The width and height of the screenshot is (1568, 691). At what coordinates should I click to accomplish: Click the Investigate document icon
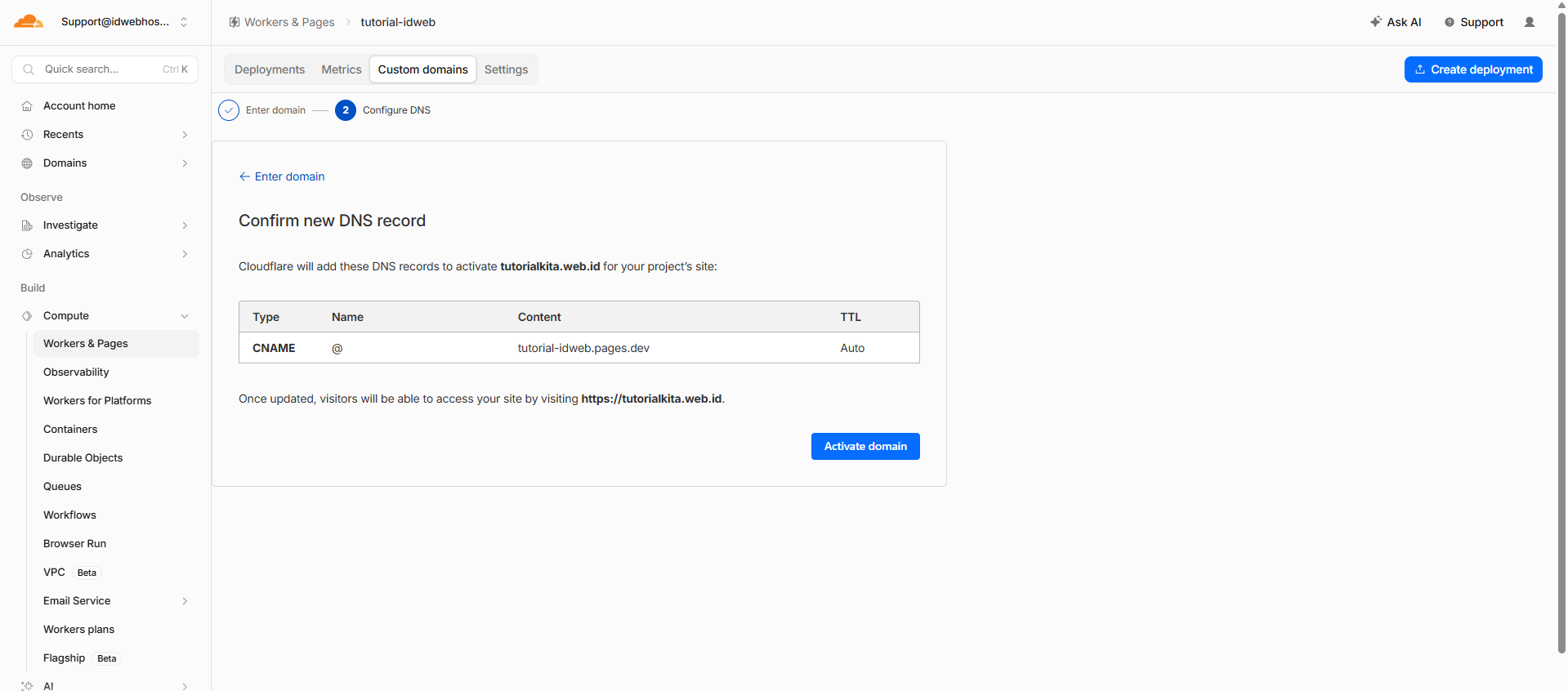point(27,225)
